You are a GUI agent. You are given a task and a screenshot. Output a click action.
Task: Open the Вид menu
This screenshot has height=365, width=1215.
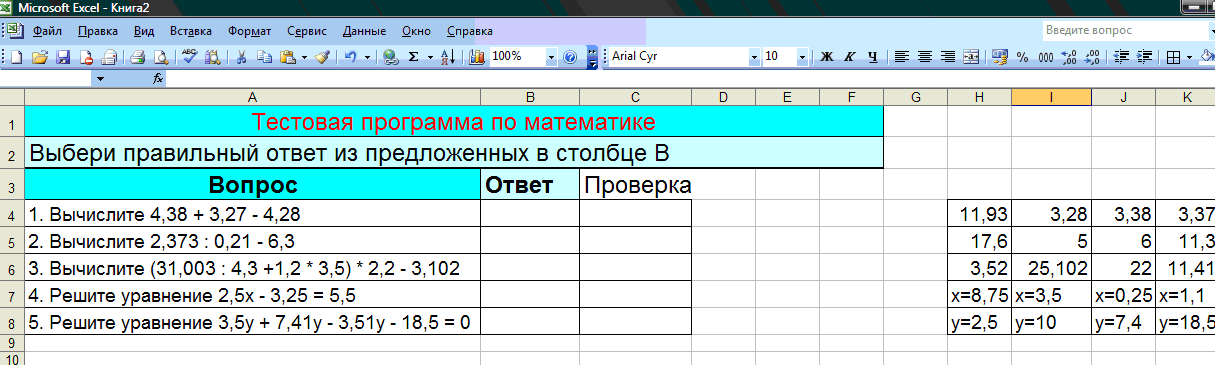144,31
